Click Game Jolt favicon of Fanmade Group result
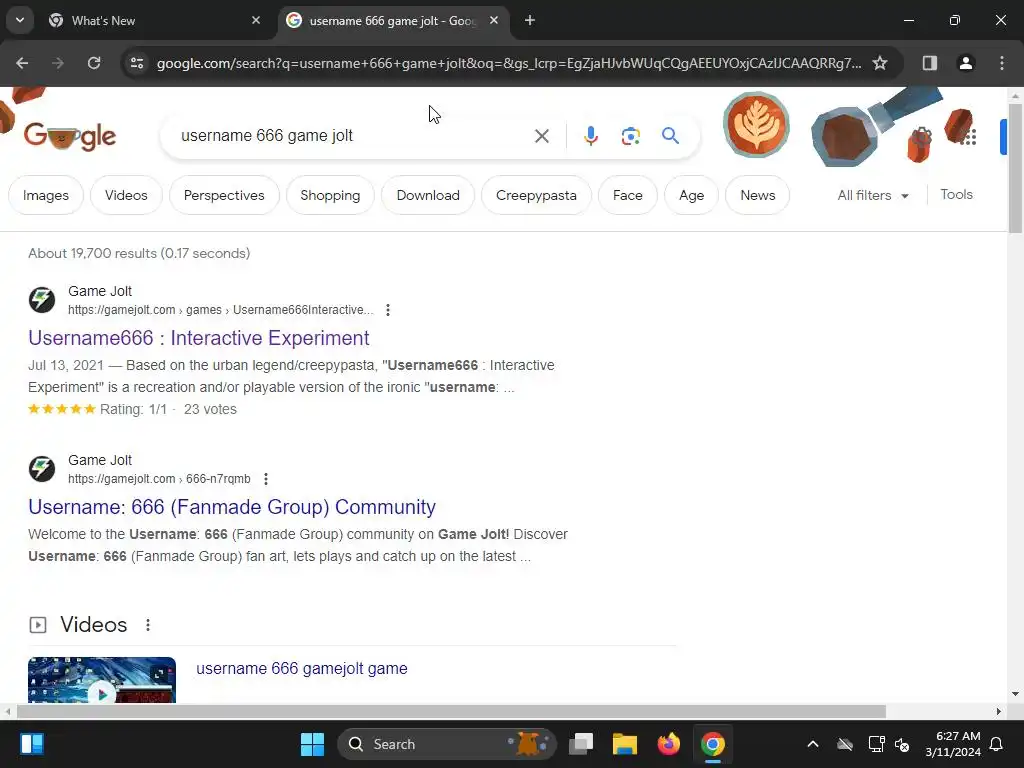The height and width of the screenshot is (768, 1024). [42, 469]
